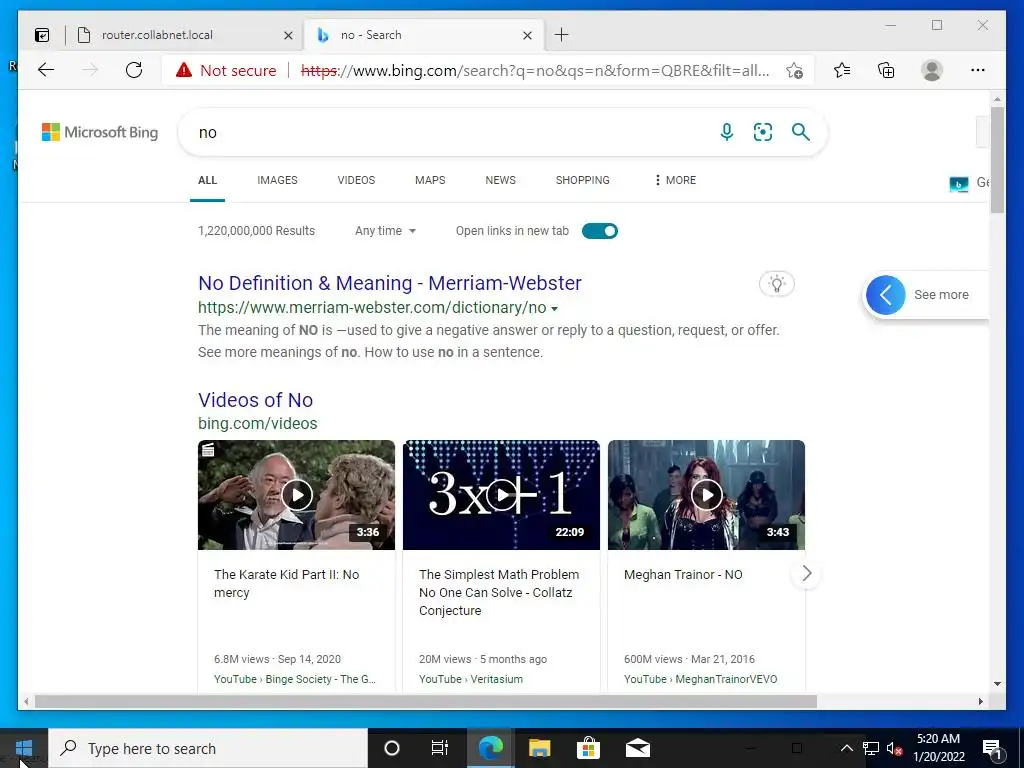Click the browser back arrow

(46, 70)
